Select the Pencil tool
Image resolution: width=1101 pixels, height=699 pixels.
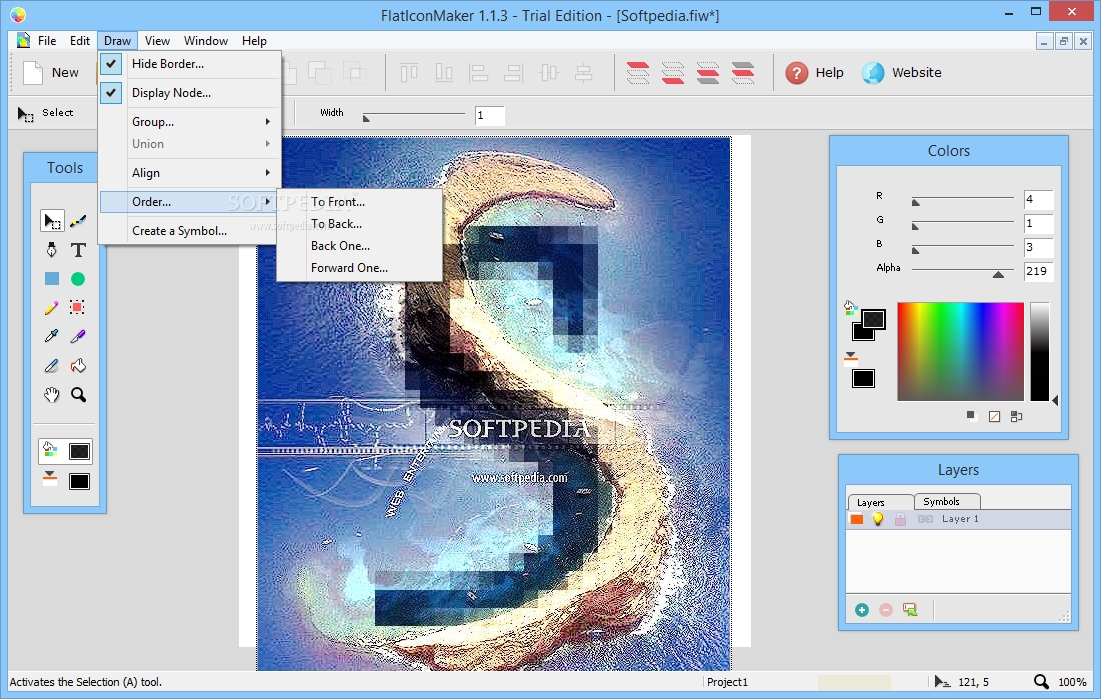tap(52, 308)
